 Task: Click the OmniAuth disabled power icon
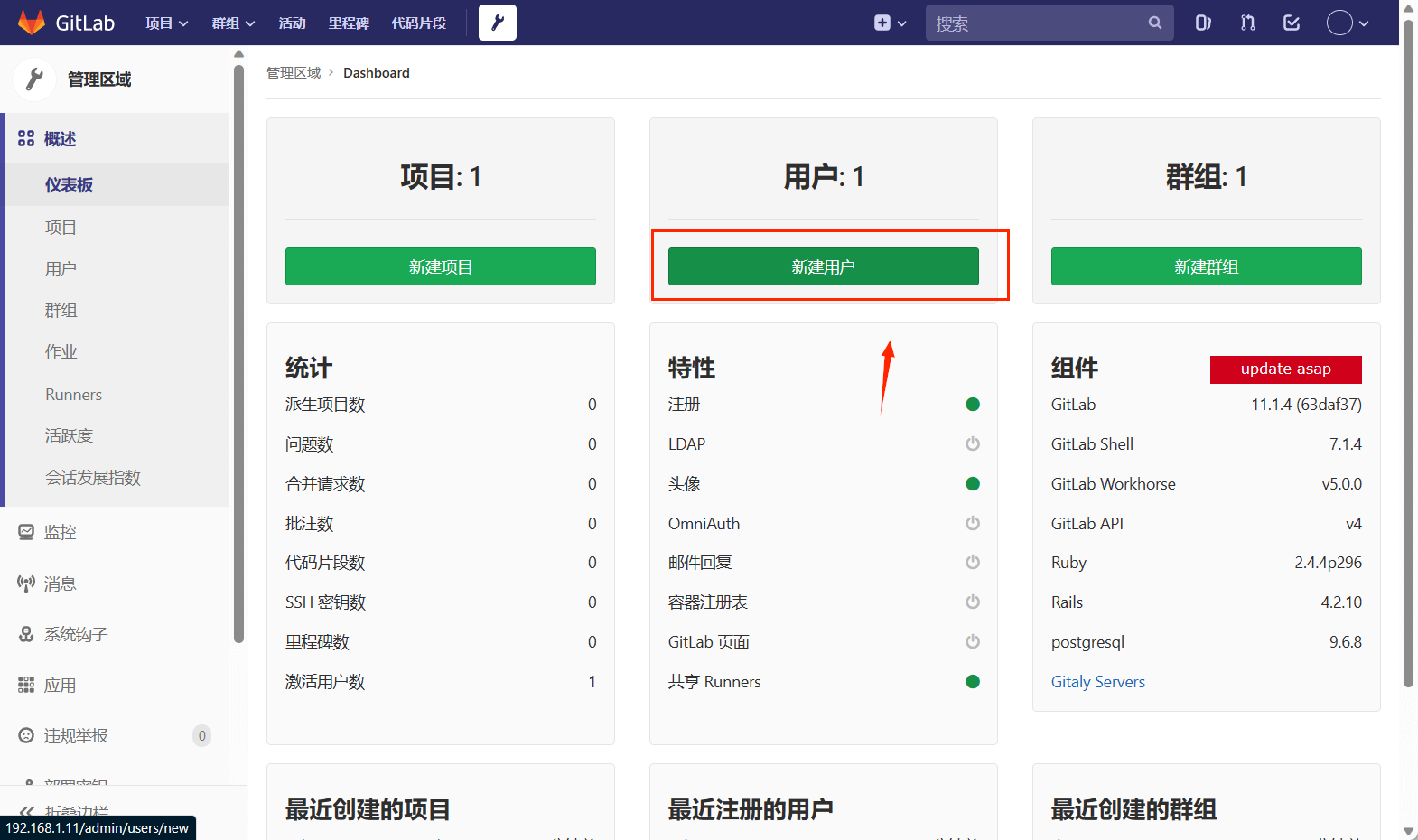[x=973, y=523]
